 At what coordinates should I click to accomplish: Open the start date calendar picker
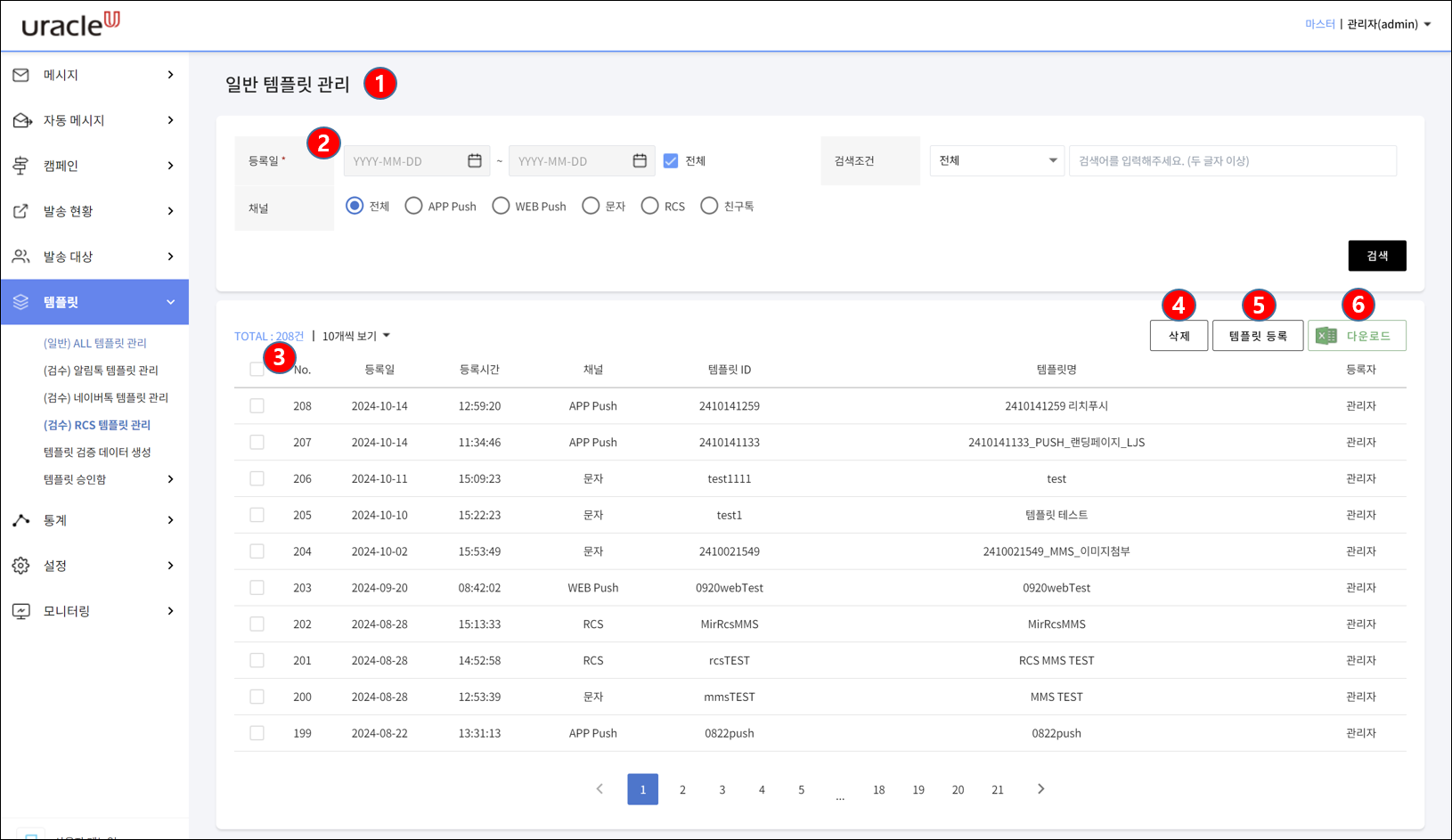point(475,160)
